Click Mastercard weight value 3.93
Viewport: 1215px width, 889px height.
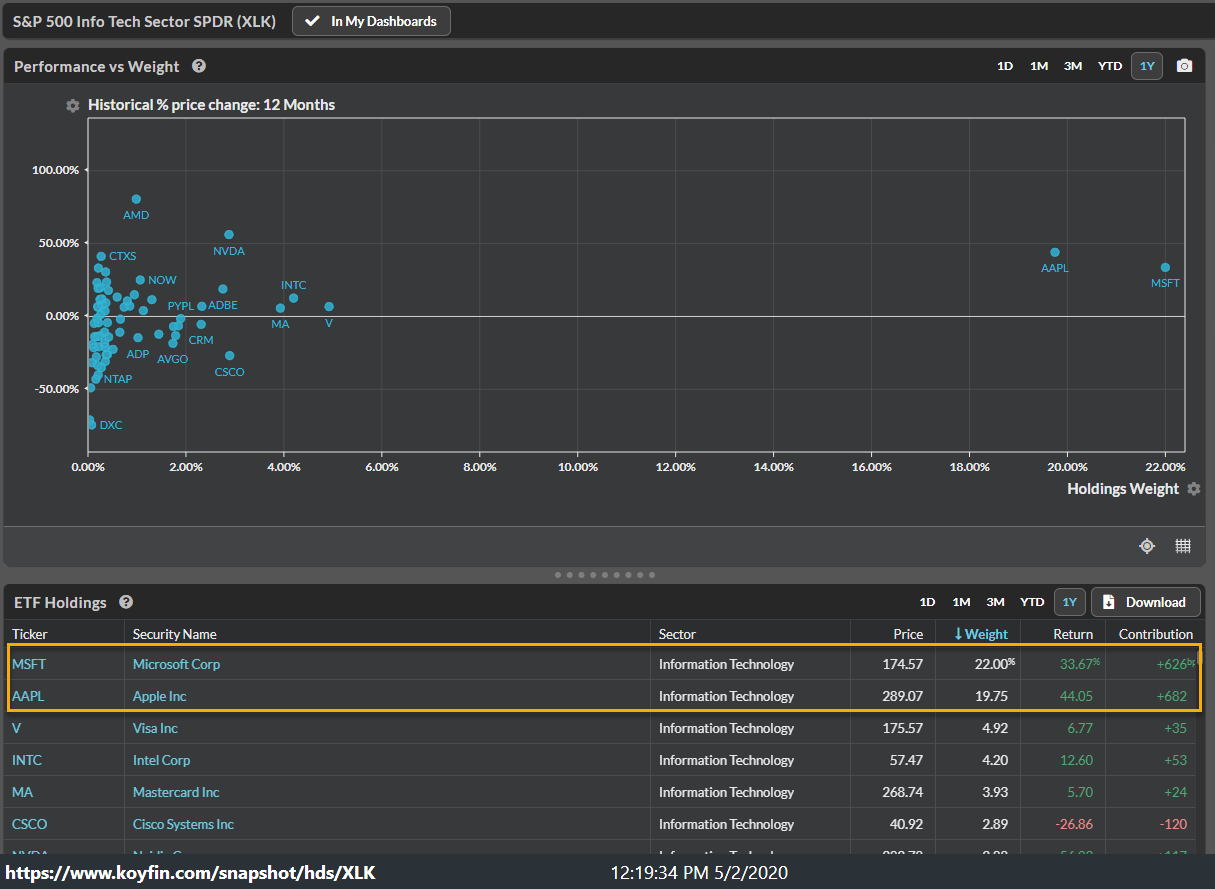995,792
